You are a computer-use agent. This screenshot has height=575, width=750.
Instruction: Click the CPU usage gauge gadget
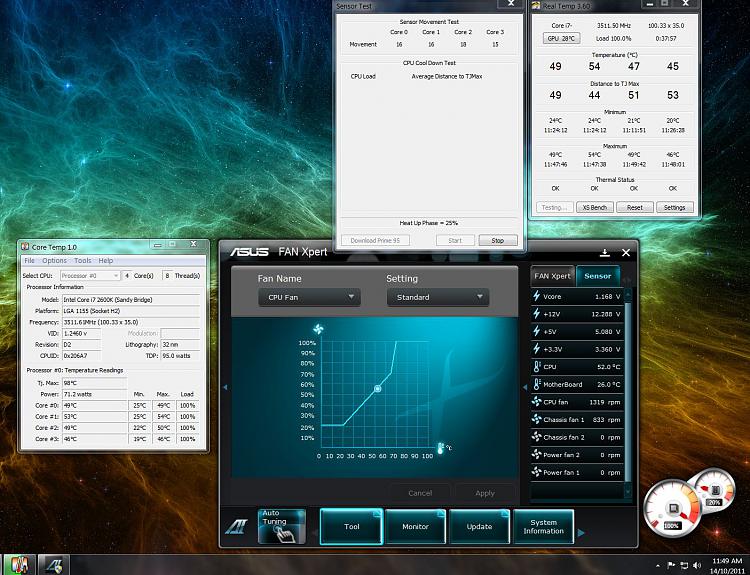pos(672,508)
